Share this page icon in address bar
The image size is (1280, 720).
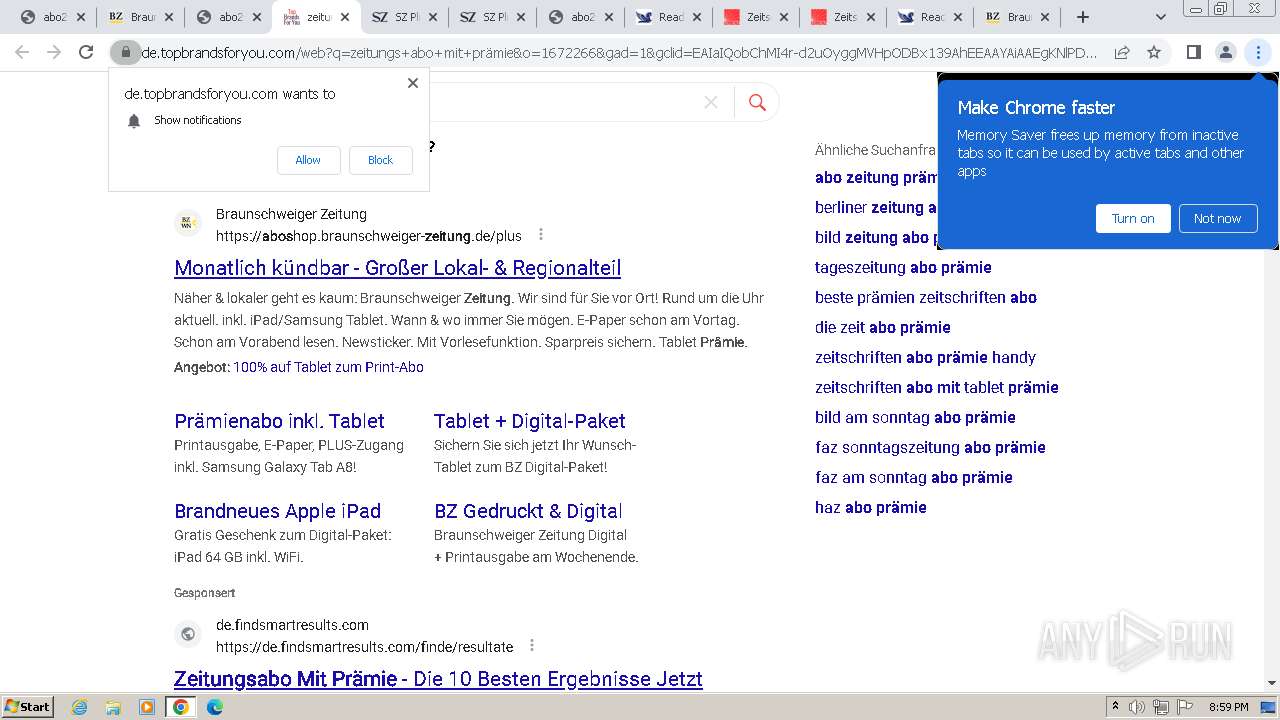point(1122,52)
